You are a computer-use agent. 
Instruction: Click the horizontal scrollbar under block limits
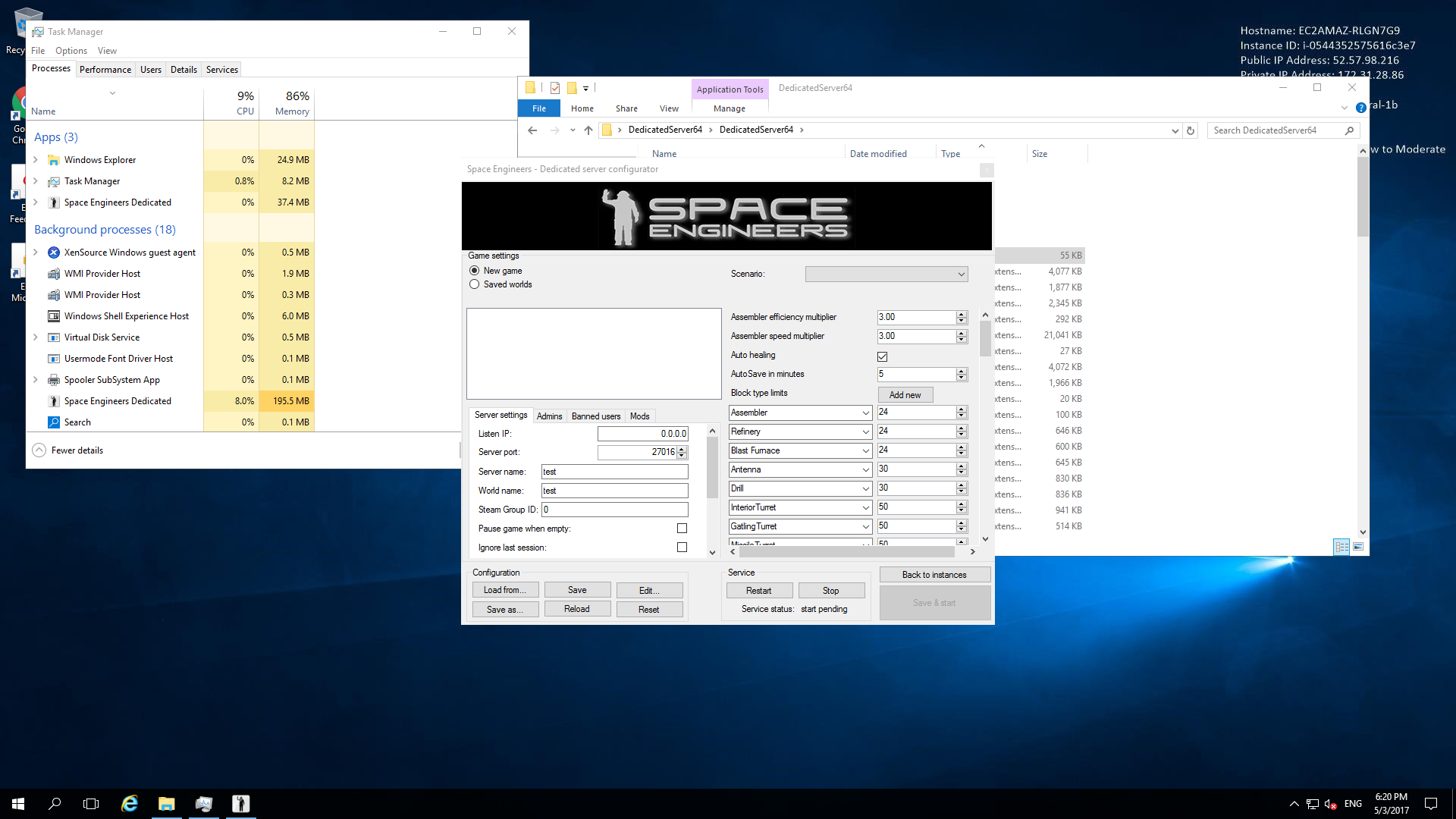point(852,552)
